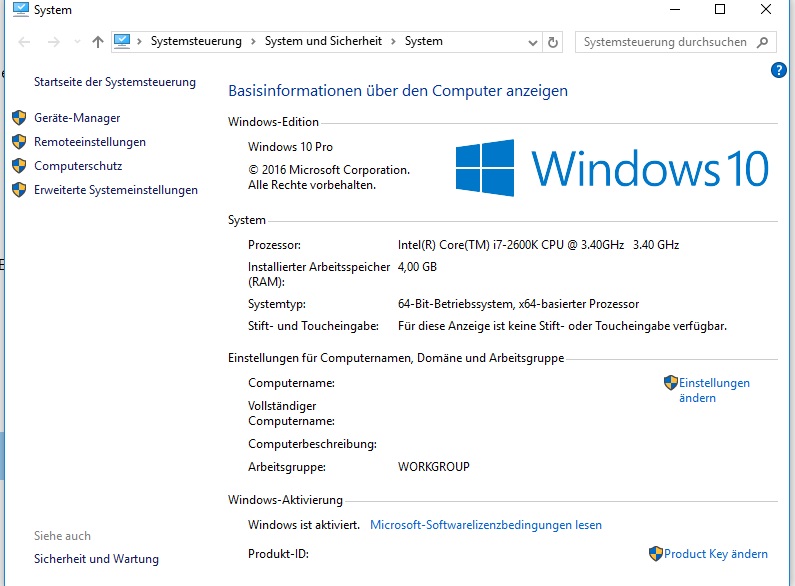Click shield icon beside Remoteeinstellungen
The width and height of the screenshot is (795, 586).
pos(19,141)
